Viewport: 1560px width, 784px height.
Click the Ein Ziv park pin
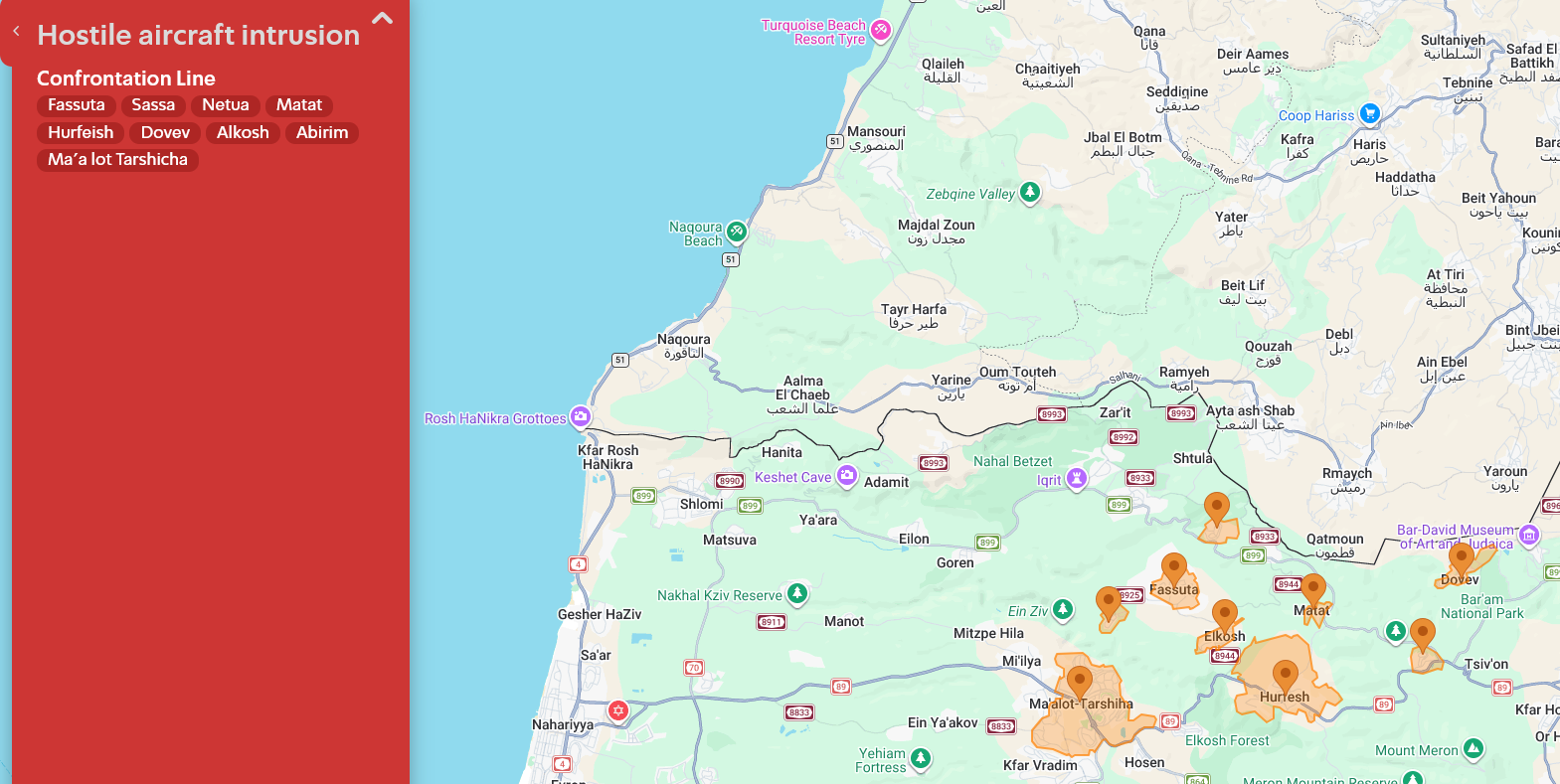click(x=1063, y=609)
